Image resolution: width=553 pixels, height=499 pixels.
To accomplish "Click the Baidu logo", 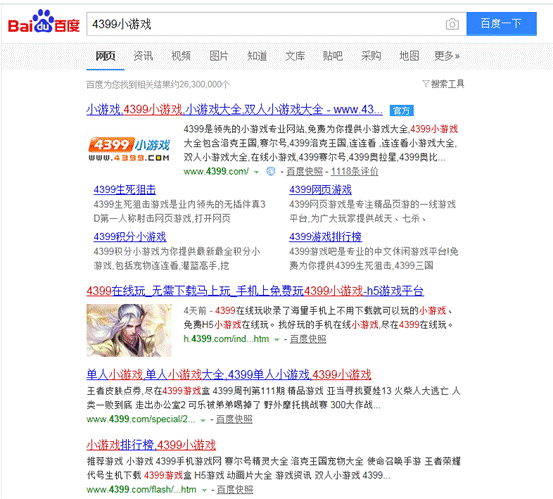I will pyautogui.click(x=44, y=22).
